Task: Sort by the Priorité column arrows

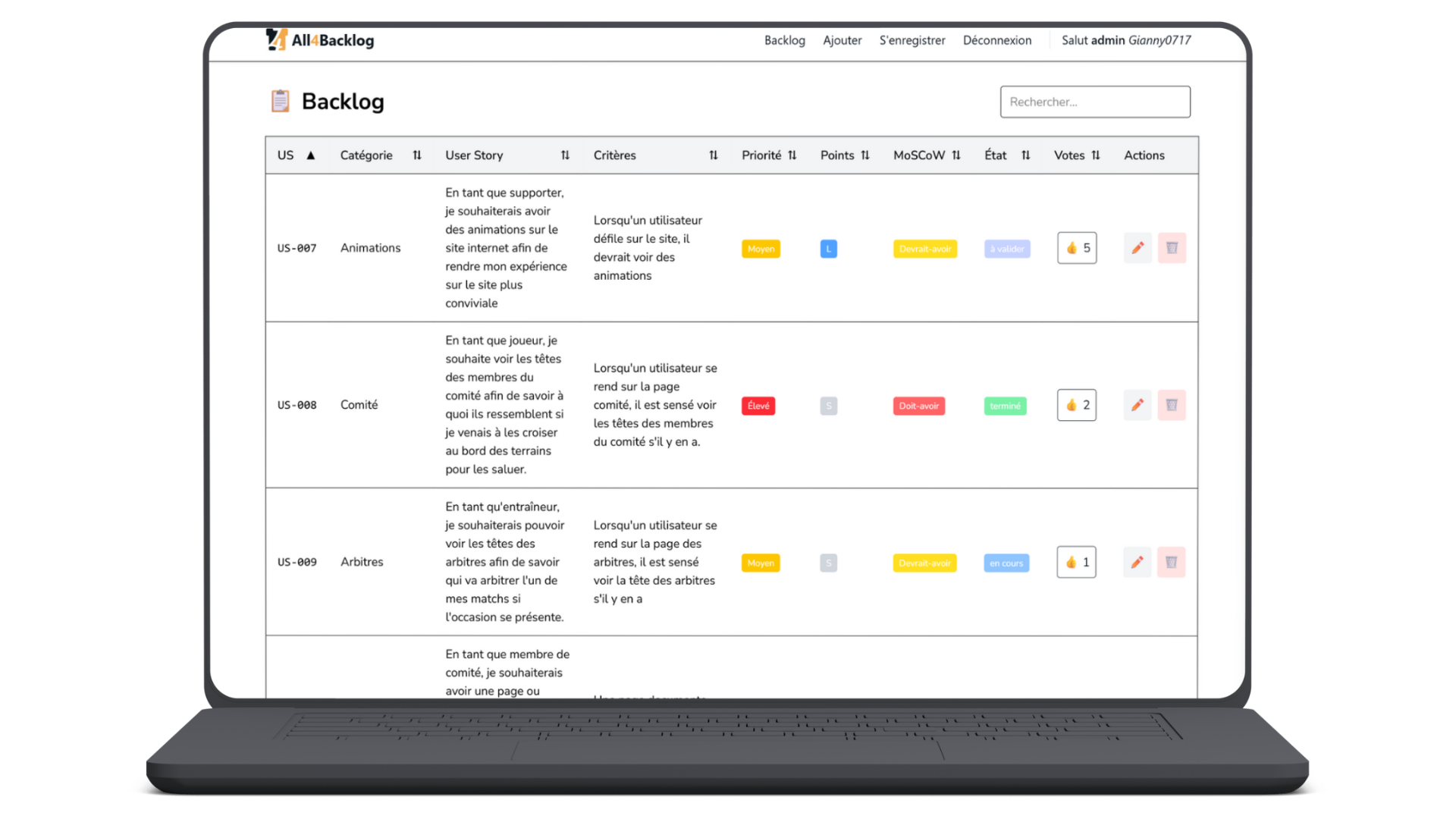Action: click(792, 155)
